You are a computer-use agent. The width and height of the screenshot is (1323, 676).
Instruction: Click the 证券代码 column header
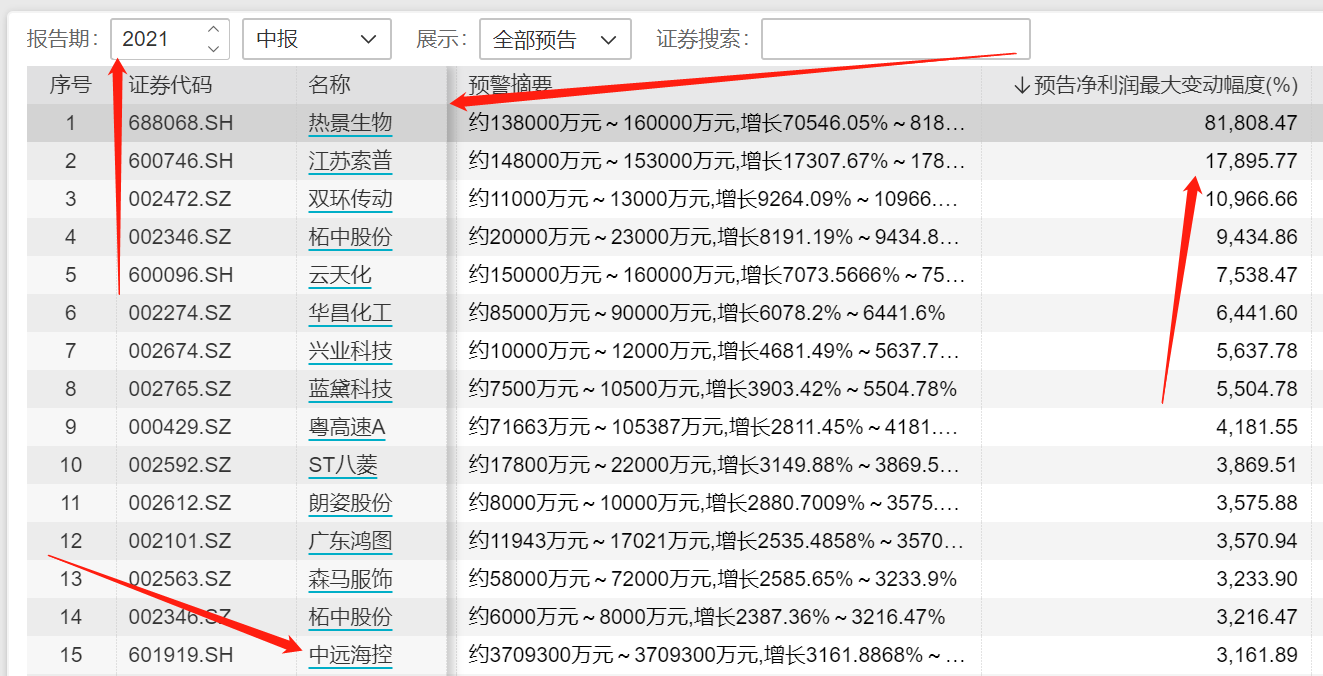[171, 85]
